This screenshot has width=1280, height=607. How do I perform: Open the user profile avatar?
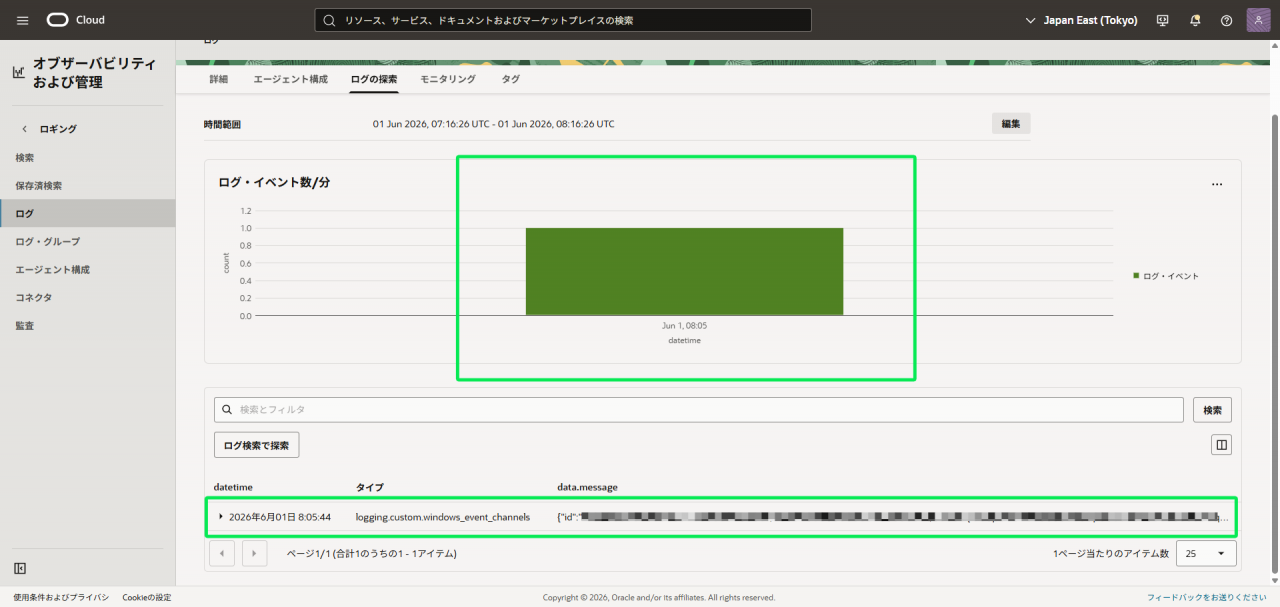click(x=1258, y=20)
